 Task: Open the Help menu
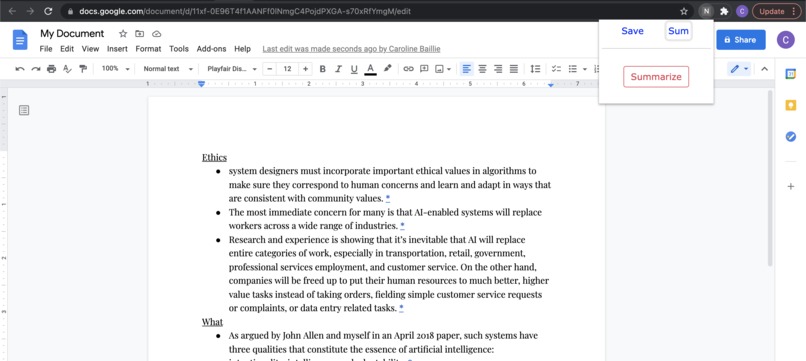tap(242, 49)
